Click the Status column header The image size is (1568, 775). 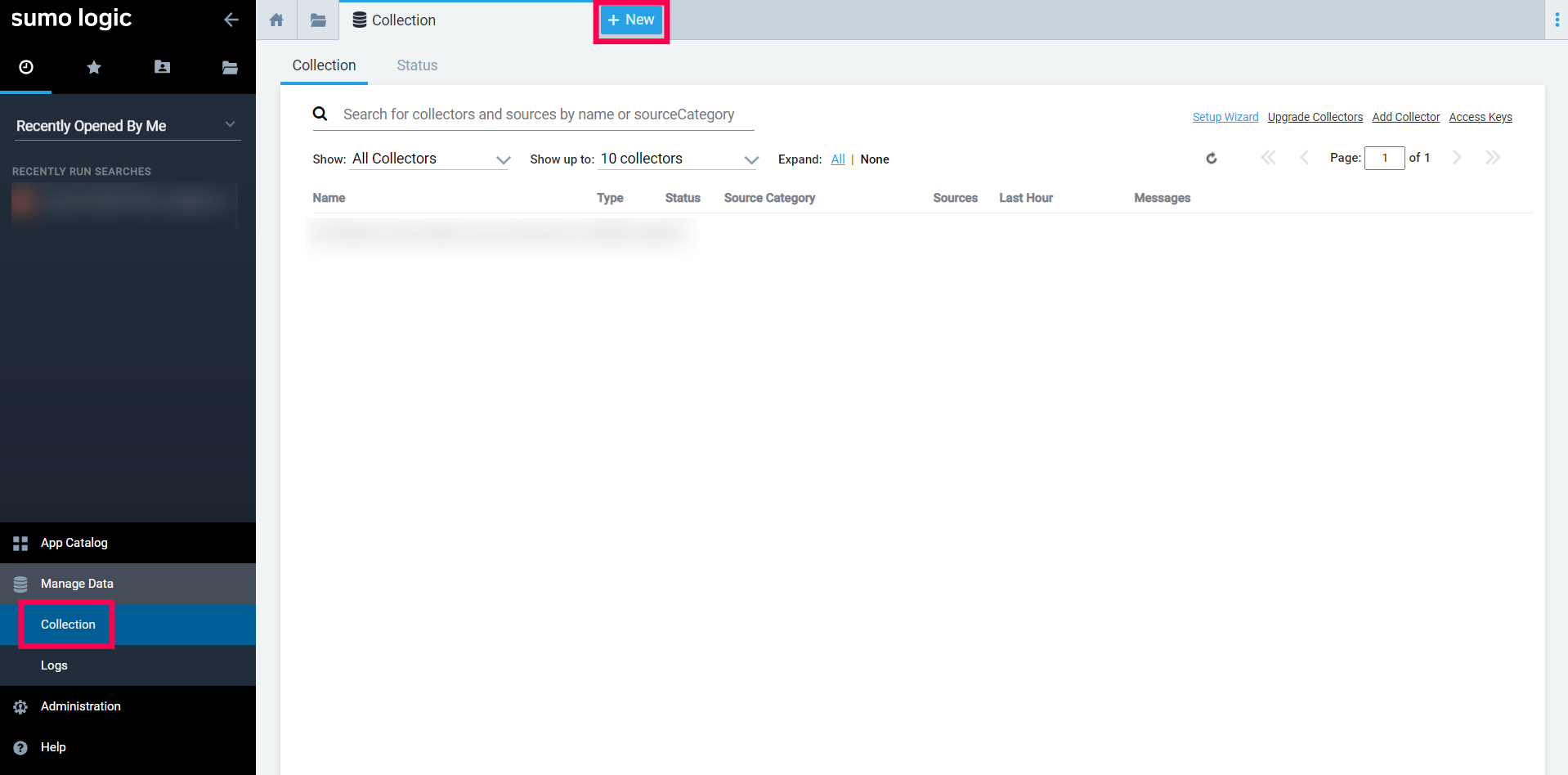tap(683, 198)
